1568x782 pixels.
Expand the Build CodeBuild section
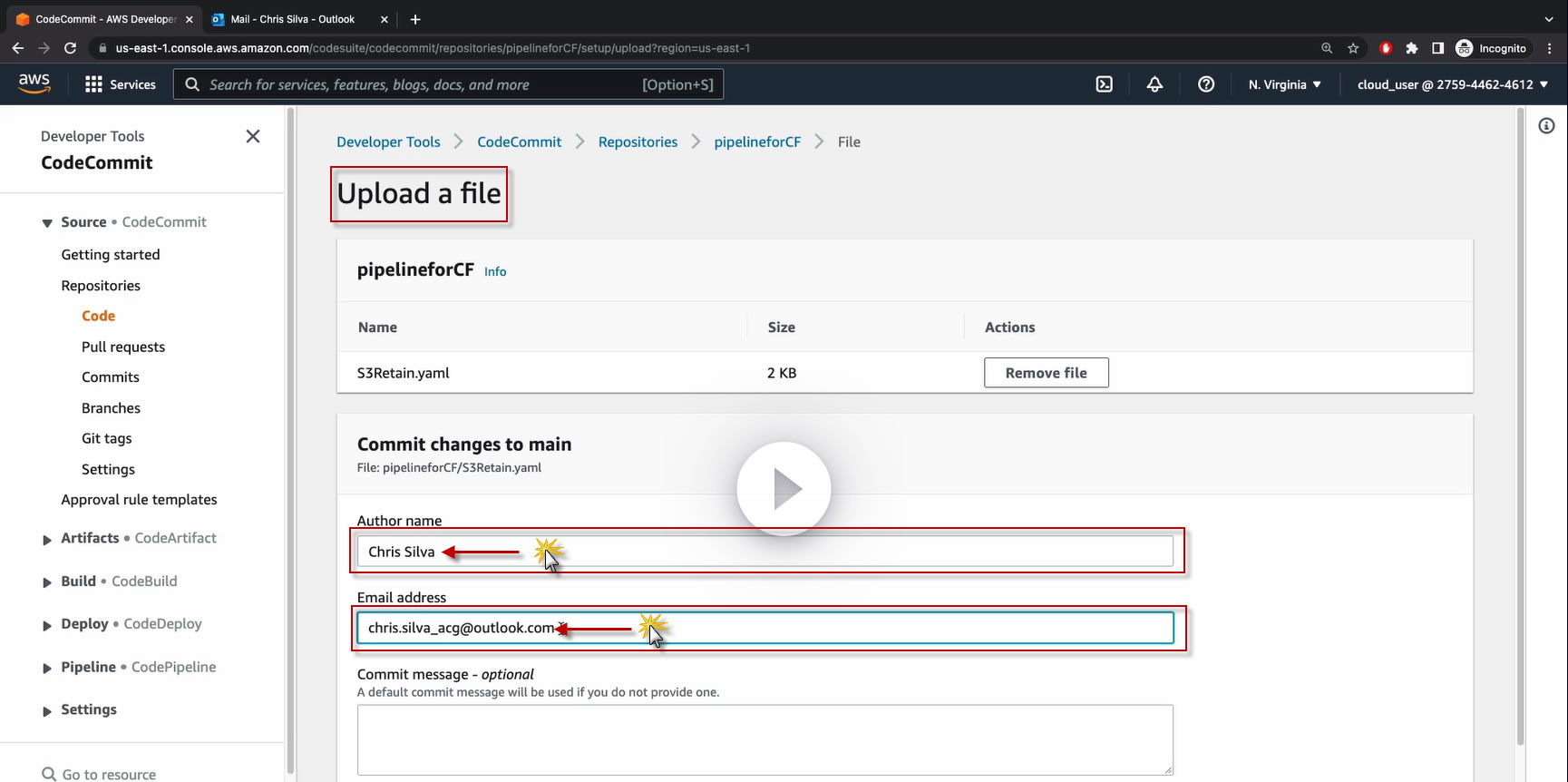[x=47, y=582]
